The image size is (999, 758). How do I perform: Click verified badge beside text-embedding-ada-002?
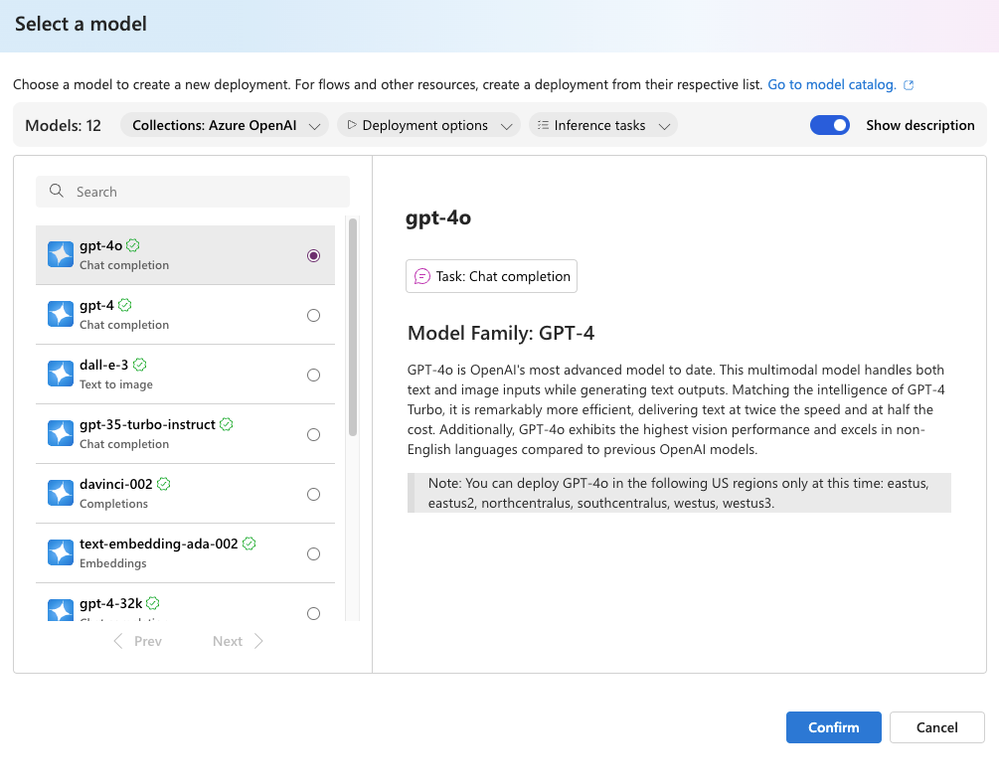(x=249, y=543)
